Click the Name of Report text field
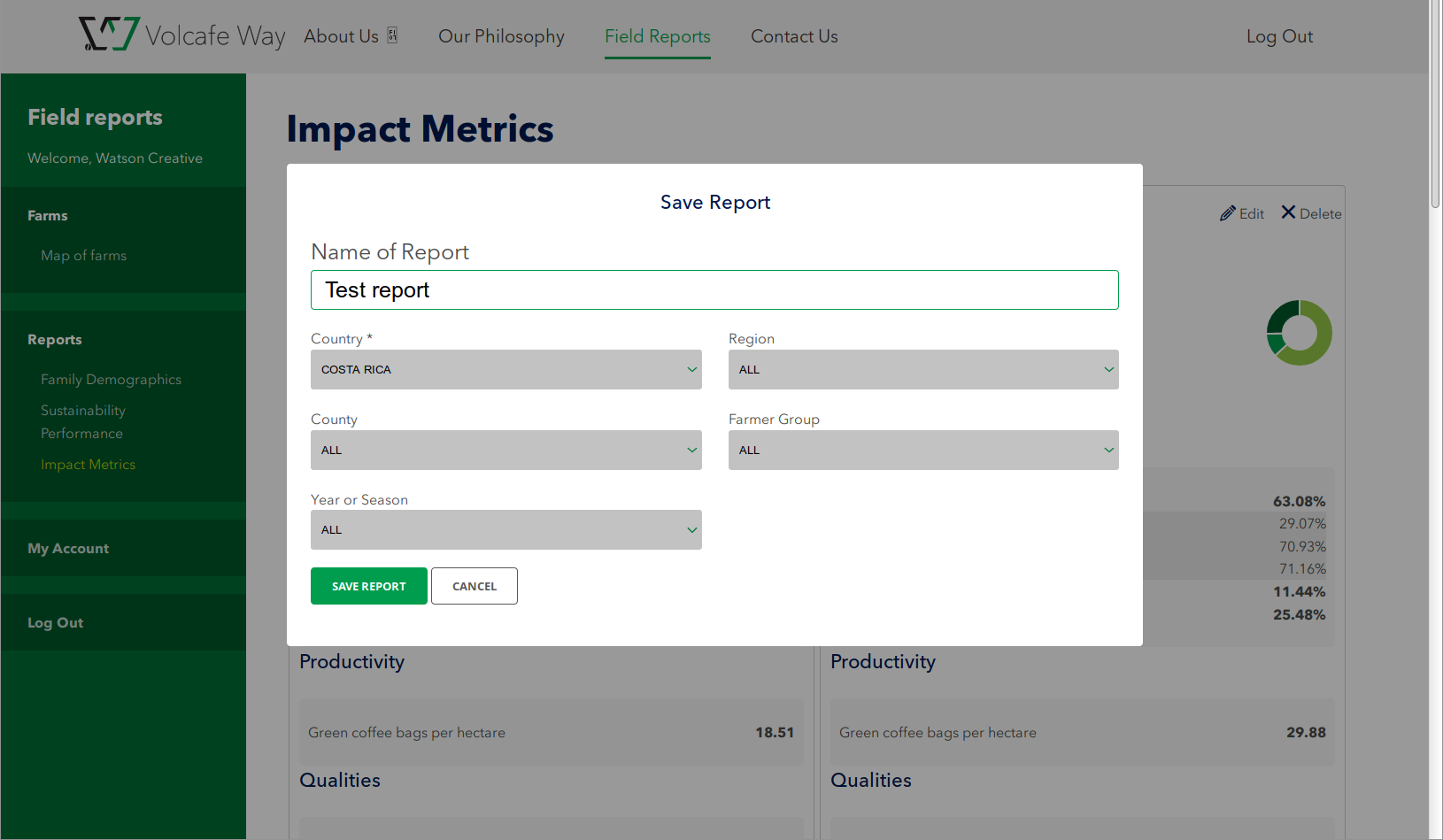The image size is (1443, 840). click(714, 290)
